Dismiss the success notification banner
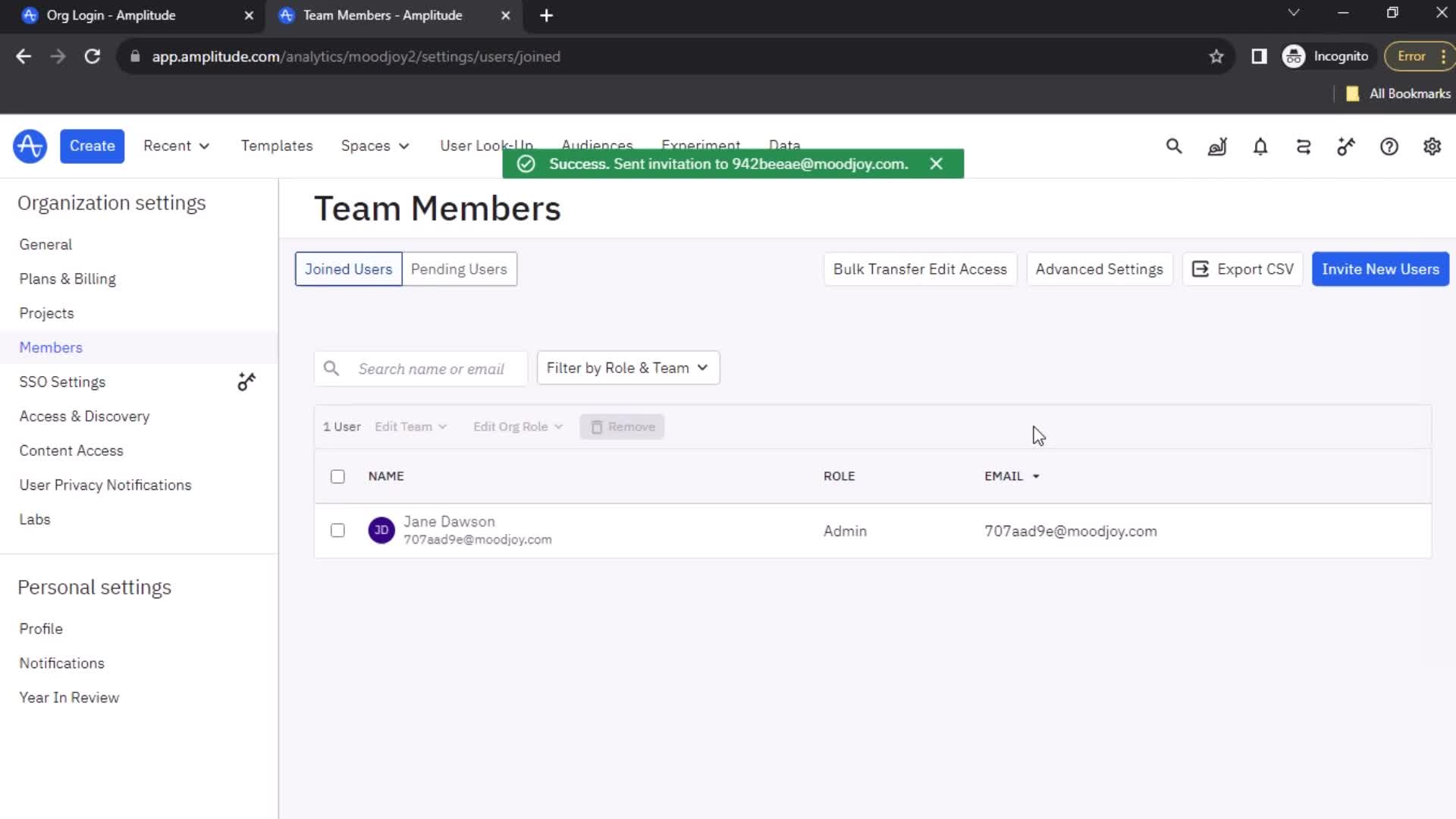This screenshot has height=819, width=1456. pos(937,163)
